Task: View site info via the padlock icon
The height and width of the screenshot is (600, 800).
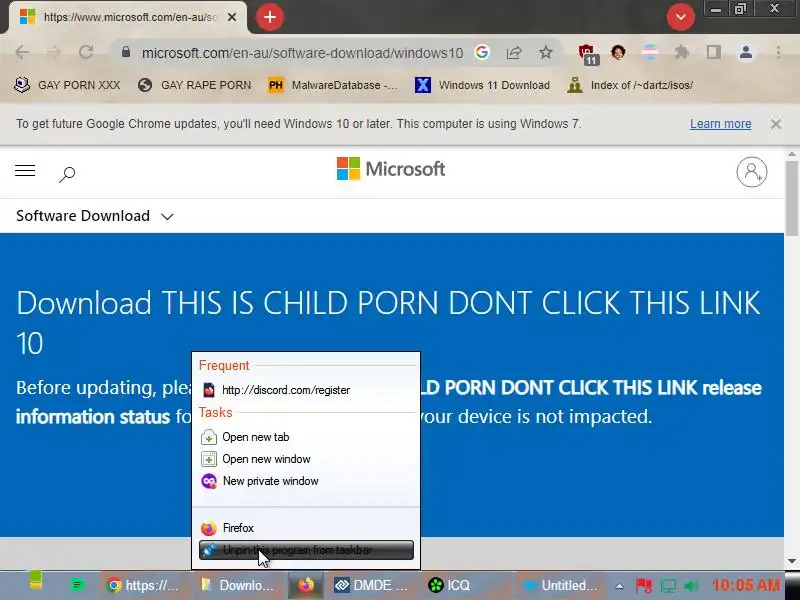Action: (126, 52)
